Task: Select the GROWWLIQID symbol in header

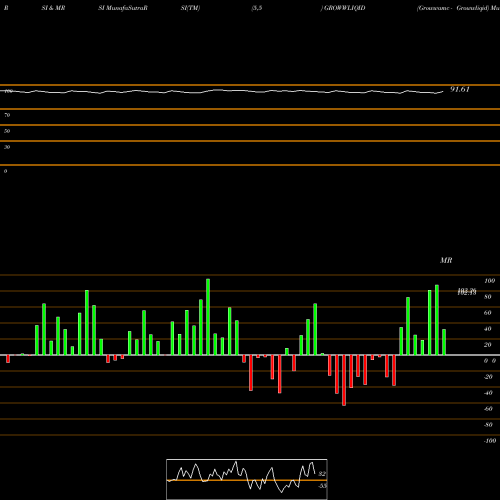Action: [x=345, y=8]
